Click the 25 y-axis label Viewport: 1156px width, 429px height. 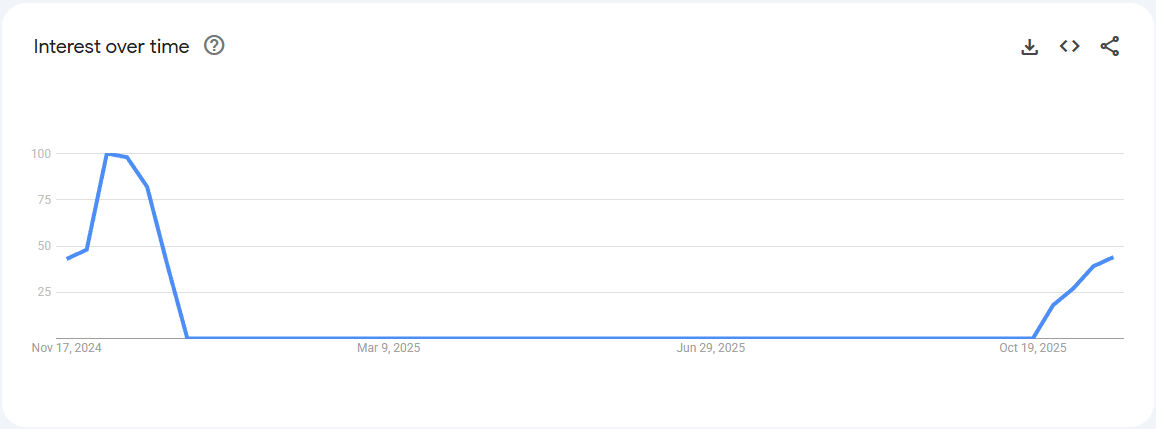click(44, 292)
